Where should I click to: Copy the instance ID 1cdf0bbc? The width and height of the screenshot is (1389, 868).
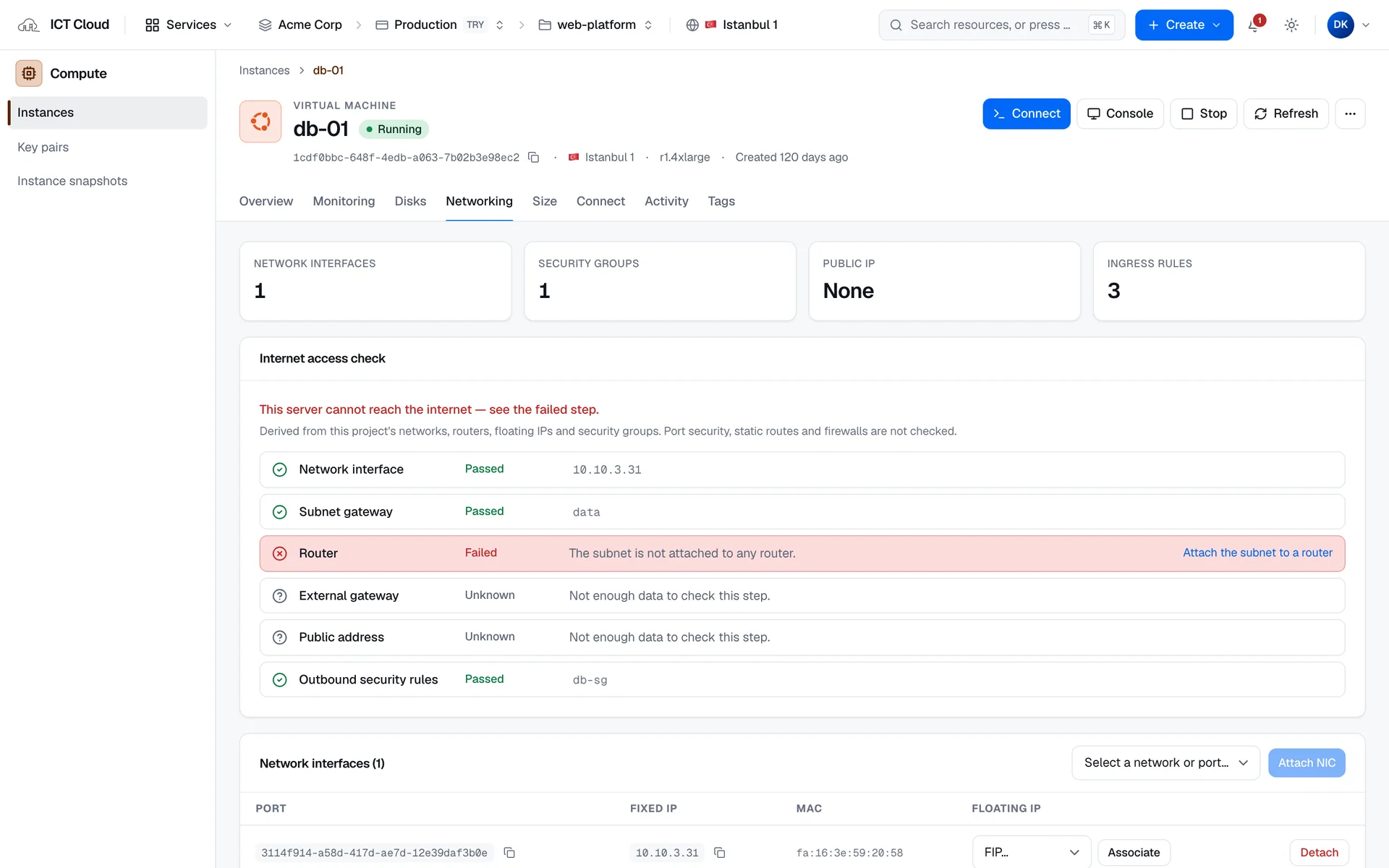tap(534, 158)
